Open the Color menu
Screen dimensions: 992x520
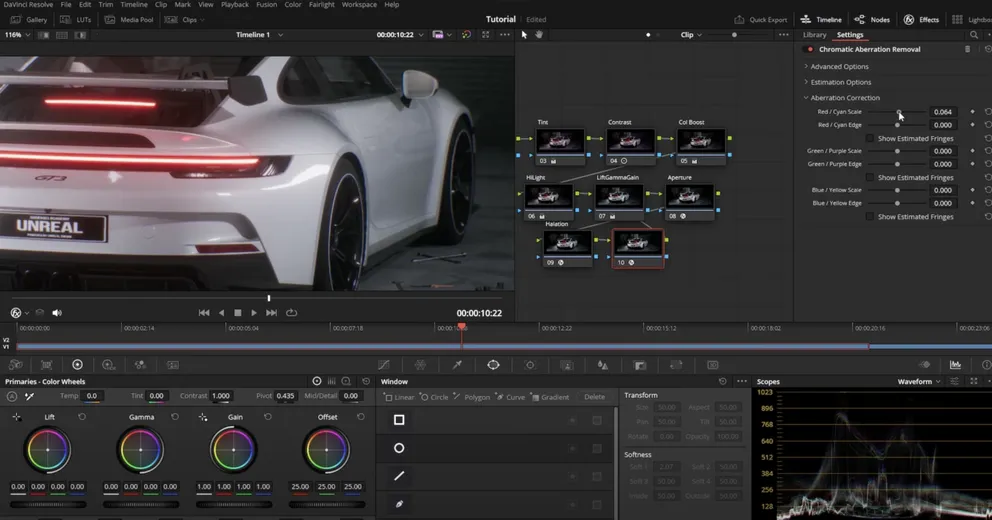pyautogui.click(x=293, y=4)
